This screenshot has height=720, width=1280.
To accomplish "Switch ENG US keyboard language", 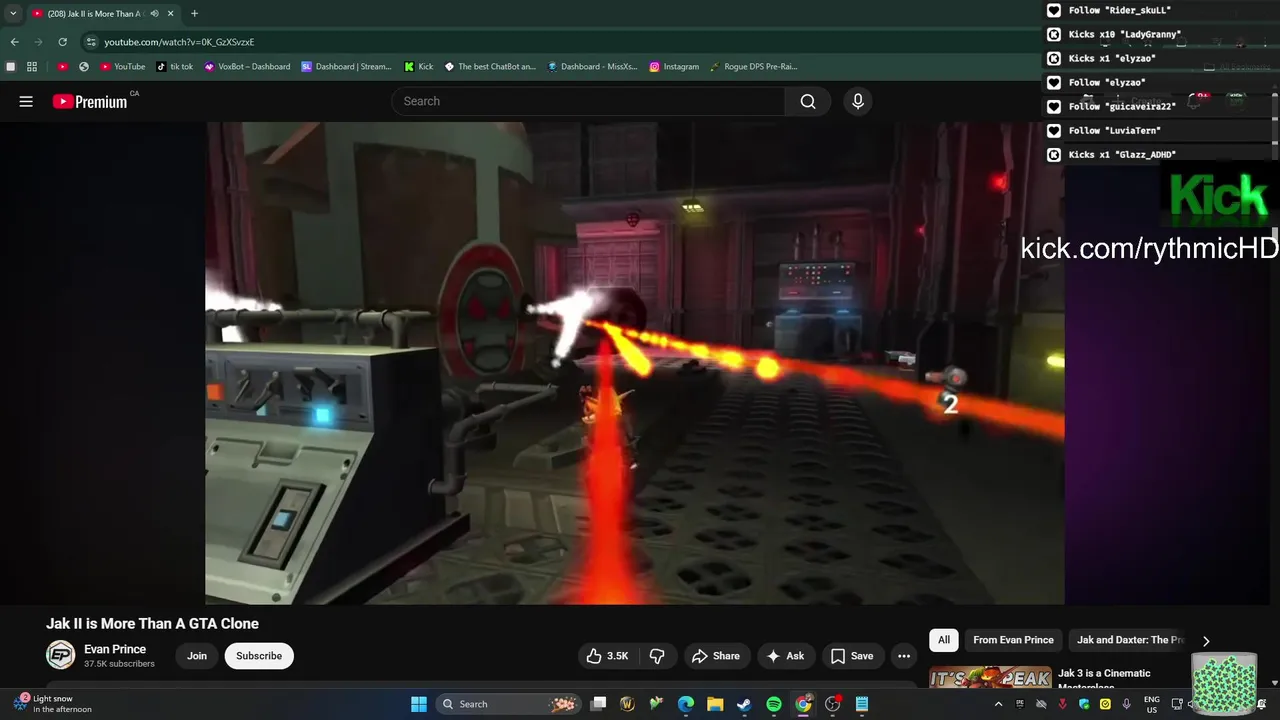I will [x=1152, y=704].
